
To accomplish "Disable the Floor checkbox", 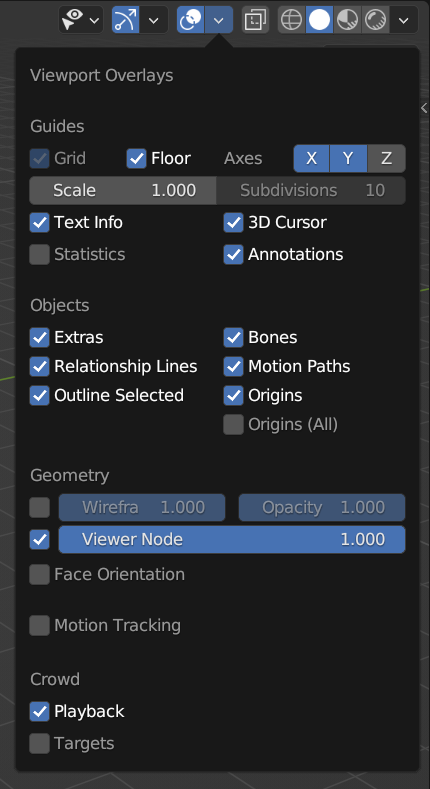I will point(136,159).
